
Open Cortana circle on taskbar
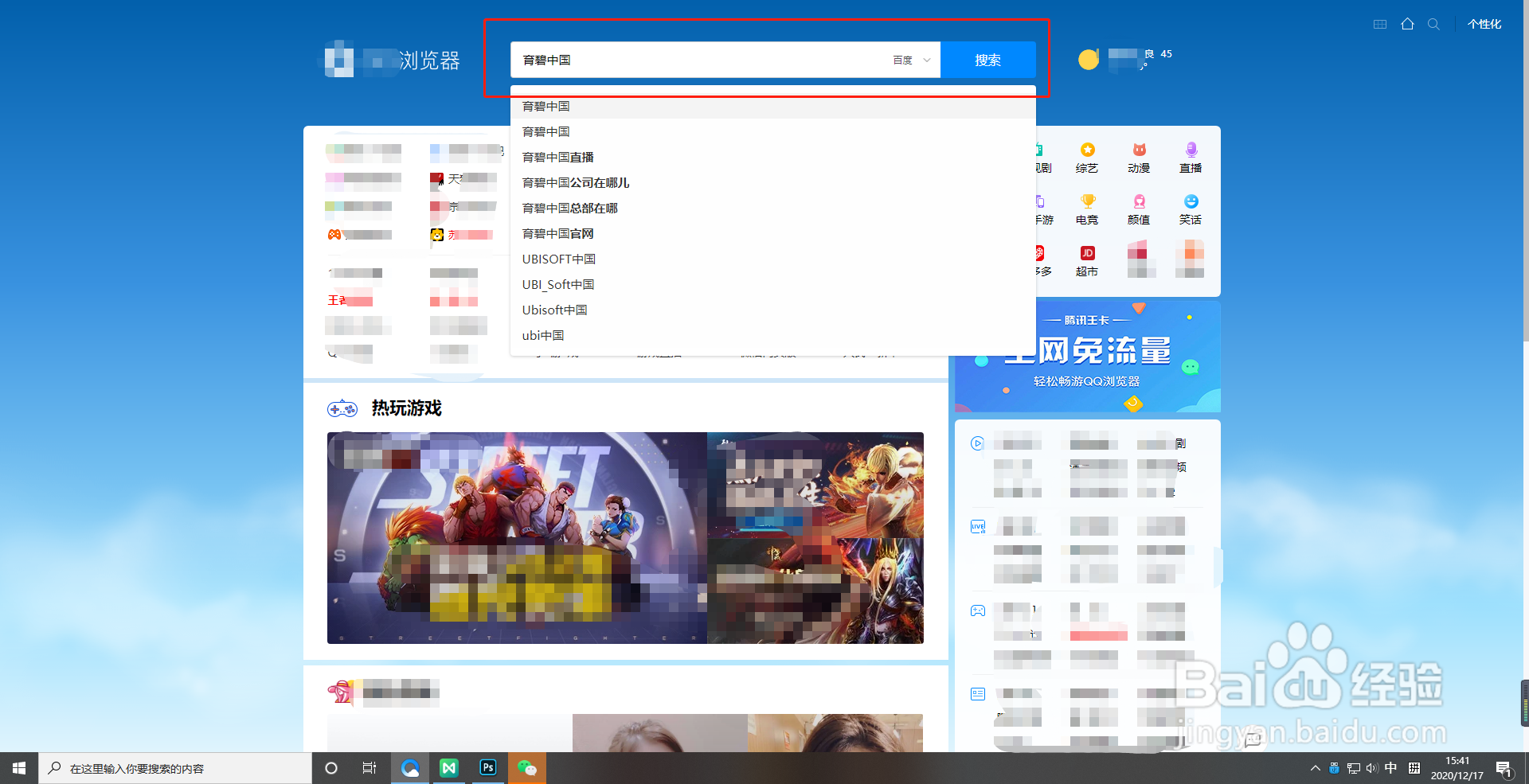331,768
